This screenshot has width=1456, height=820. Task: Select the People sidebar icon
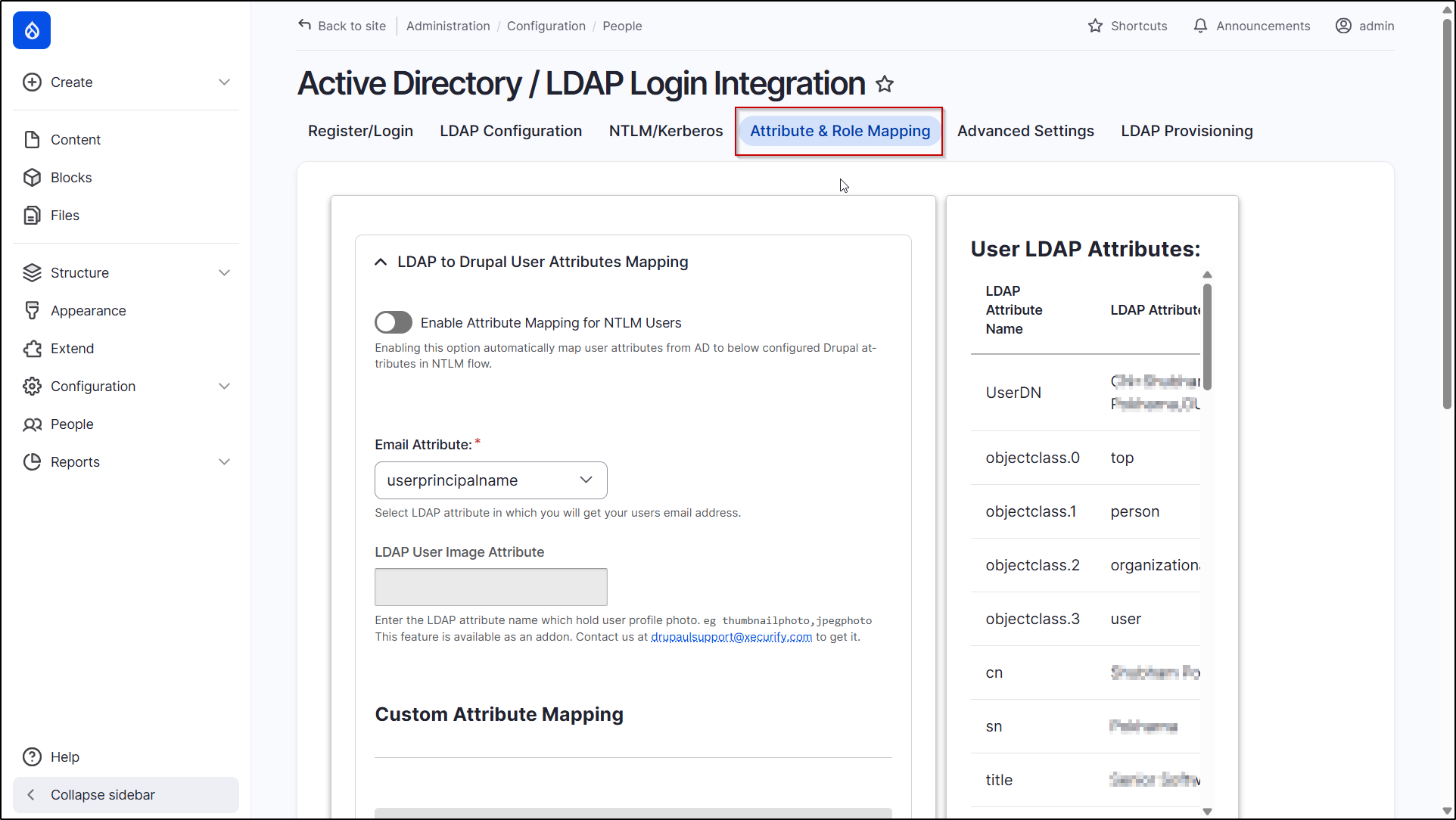click(x=32, y=424)
